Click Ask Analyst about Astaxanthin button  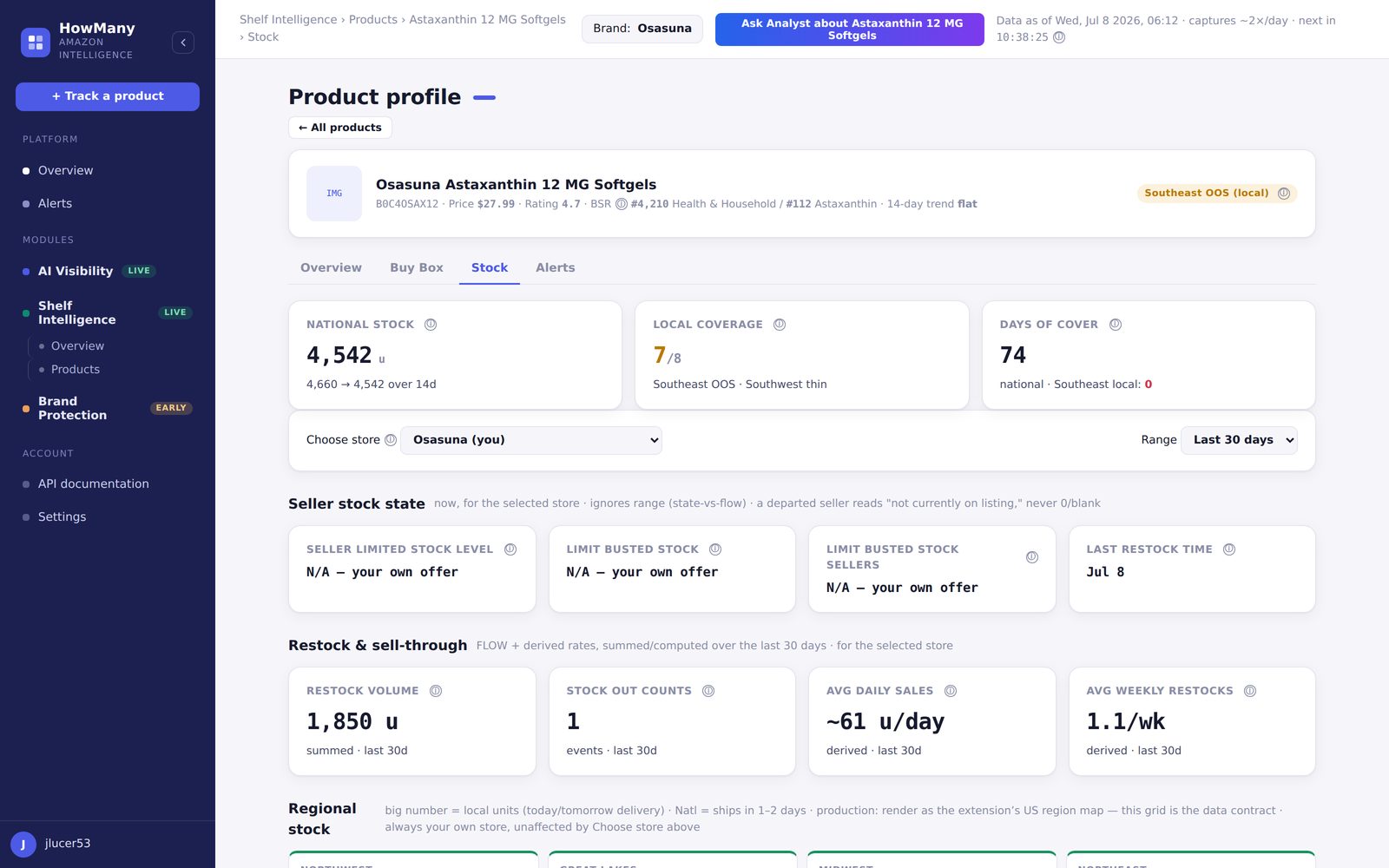[x=850, y=30]
